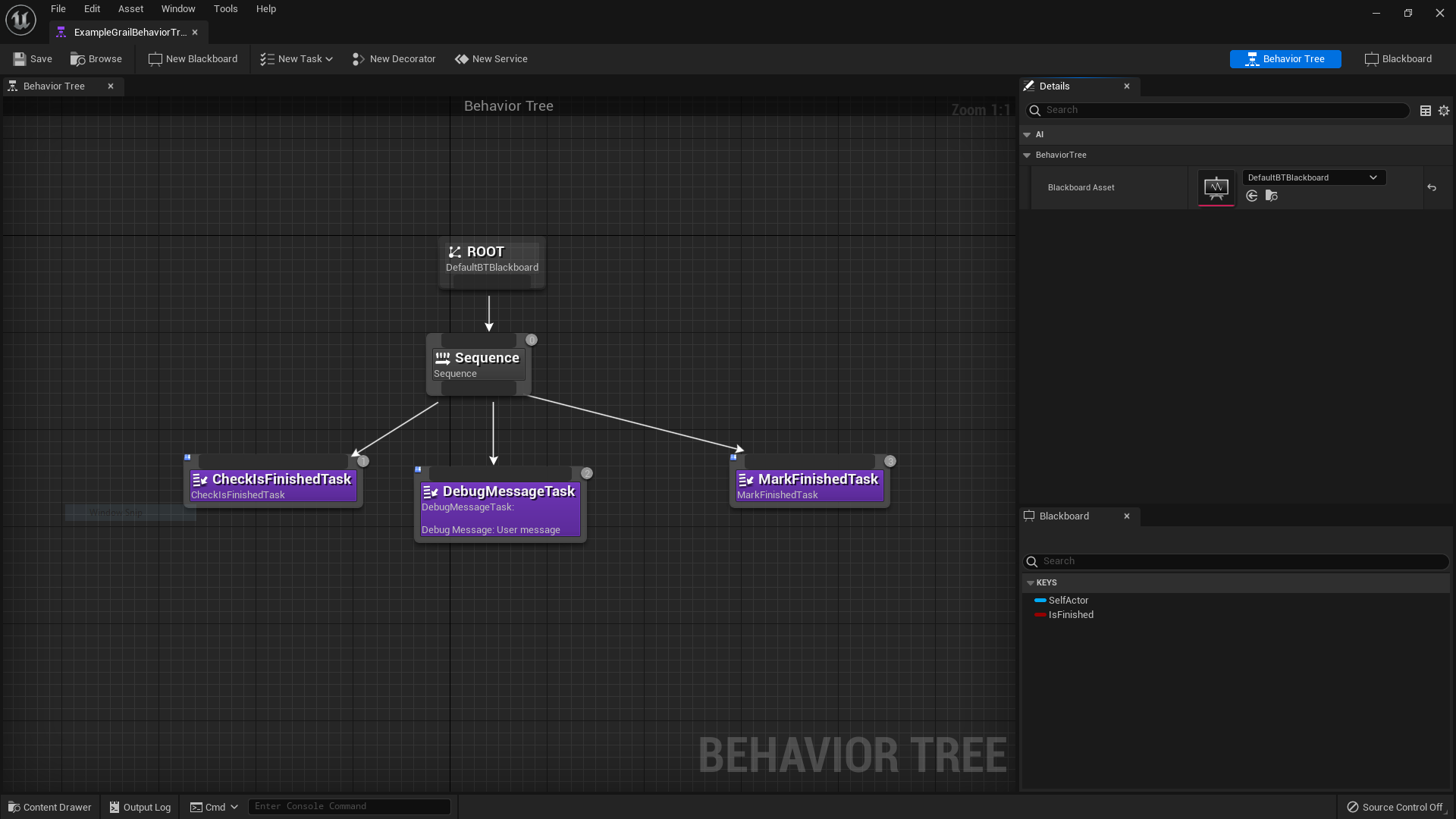The width and height of the screenshot is (1456, 819).
Task: Browse to Blackboard asset in Content Browser
Action: (1272, 196)
